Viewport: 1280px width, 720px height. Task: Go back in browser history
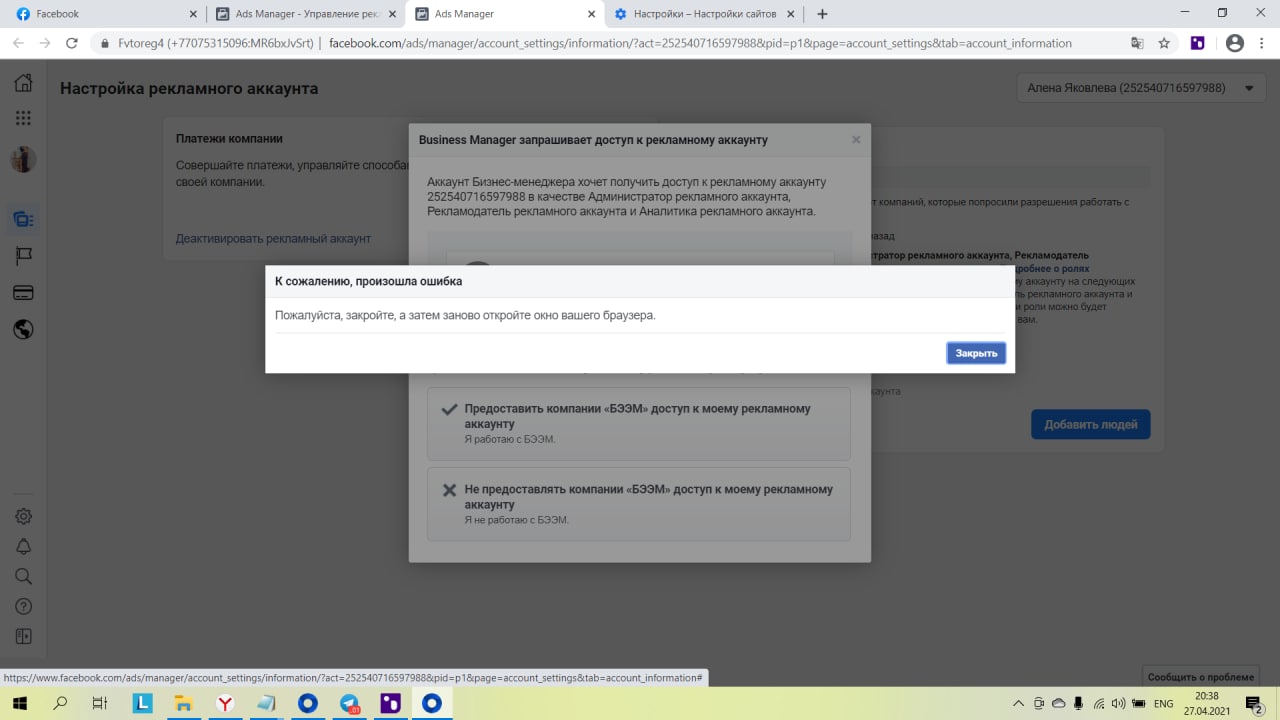(17, 43)
